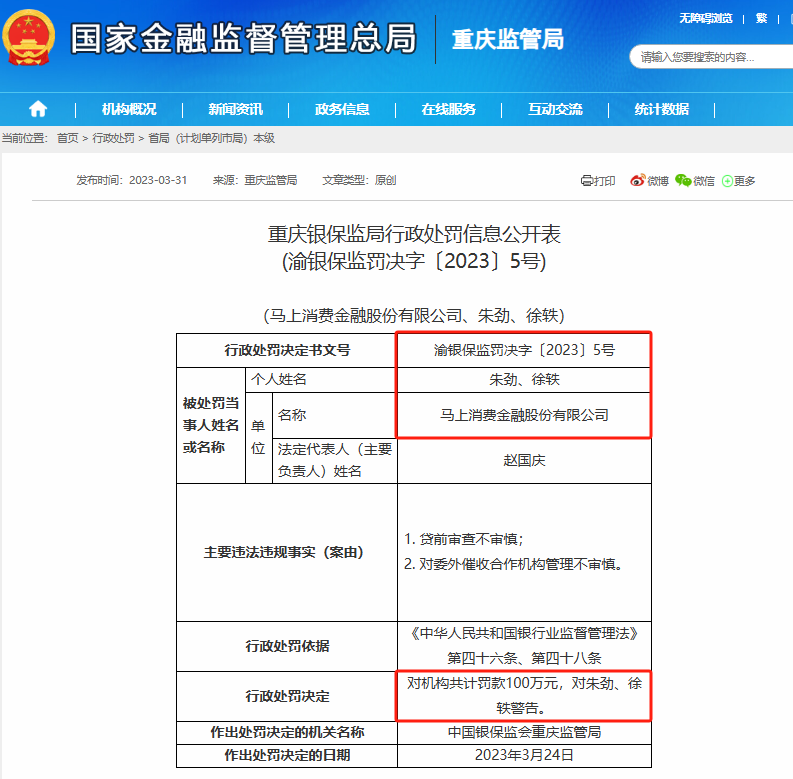Click the 重庆监管局 header title
The height and width of the screenshot is (779, 793).
(x=507, y=40)
